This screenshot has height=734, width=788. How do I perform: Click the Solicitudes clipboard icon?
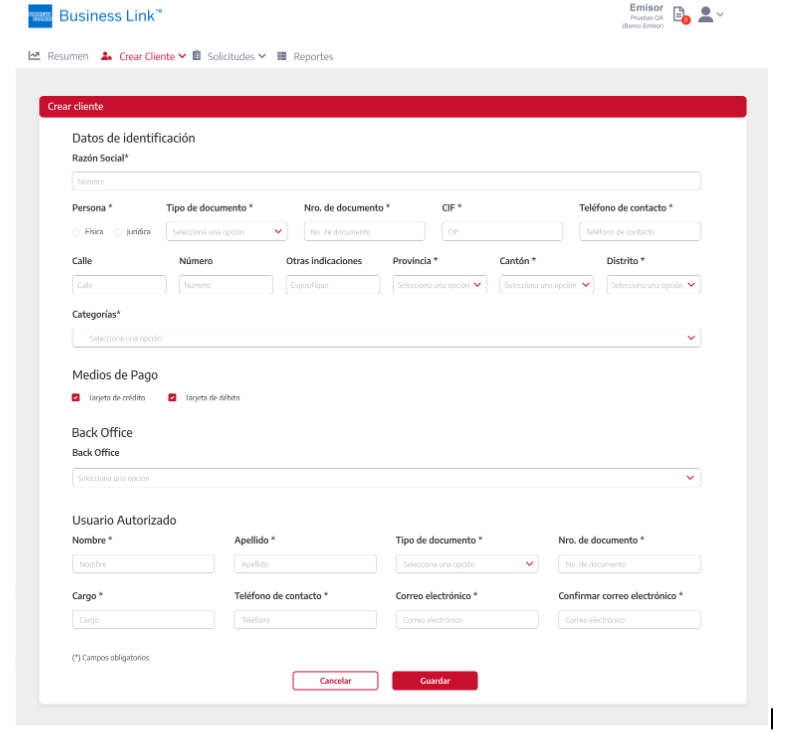coord(197,56)
